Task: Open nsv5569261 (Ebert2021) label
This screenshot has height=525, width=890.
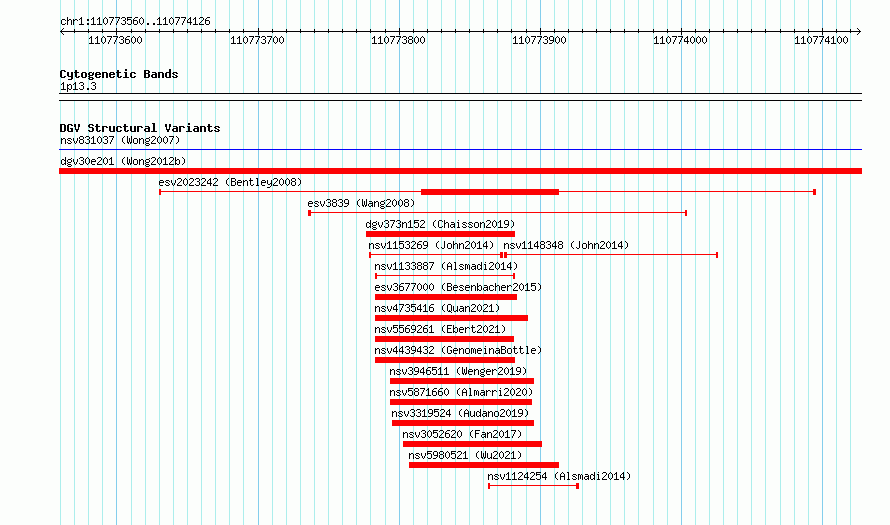Action: (x=440, y=329)
